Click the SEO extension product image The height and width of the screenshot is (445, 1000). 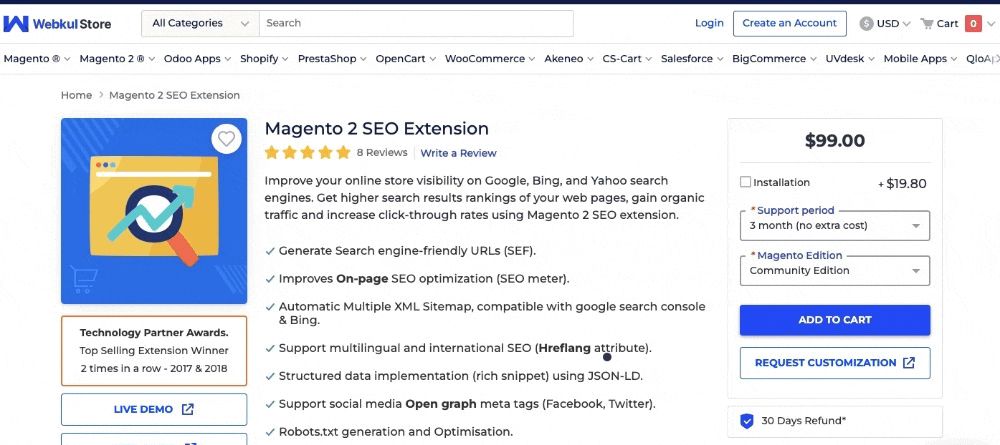coord(153,211)
